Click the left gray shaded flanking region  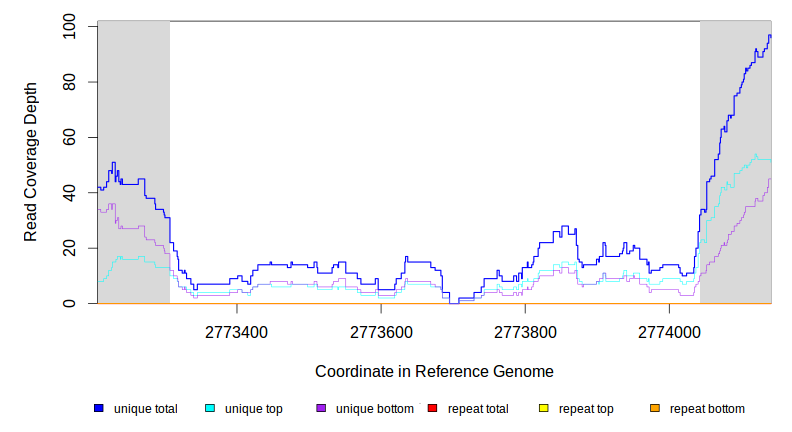tap(133, 100)
